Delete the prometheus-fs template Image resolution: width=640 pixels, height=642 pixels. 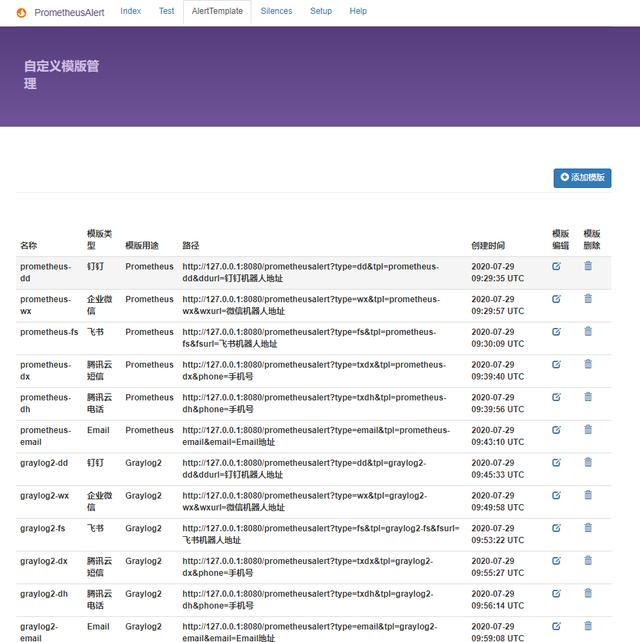[588, 332]
